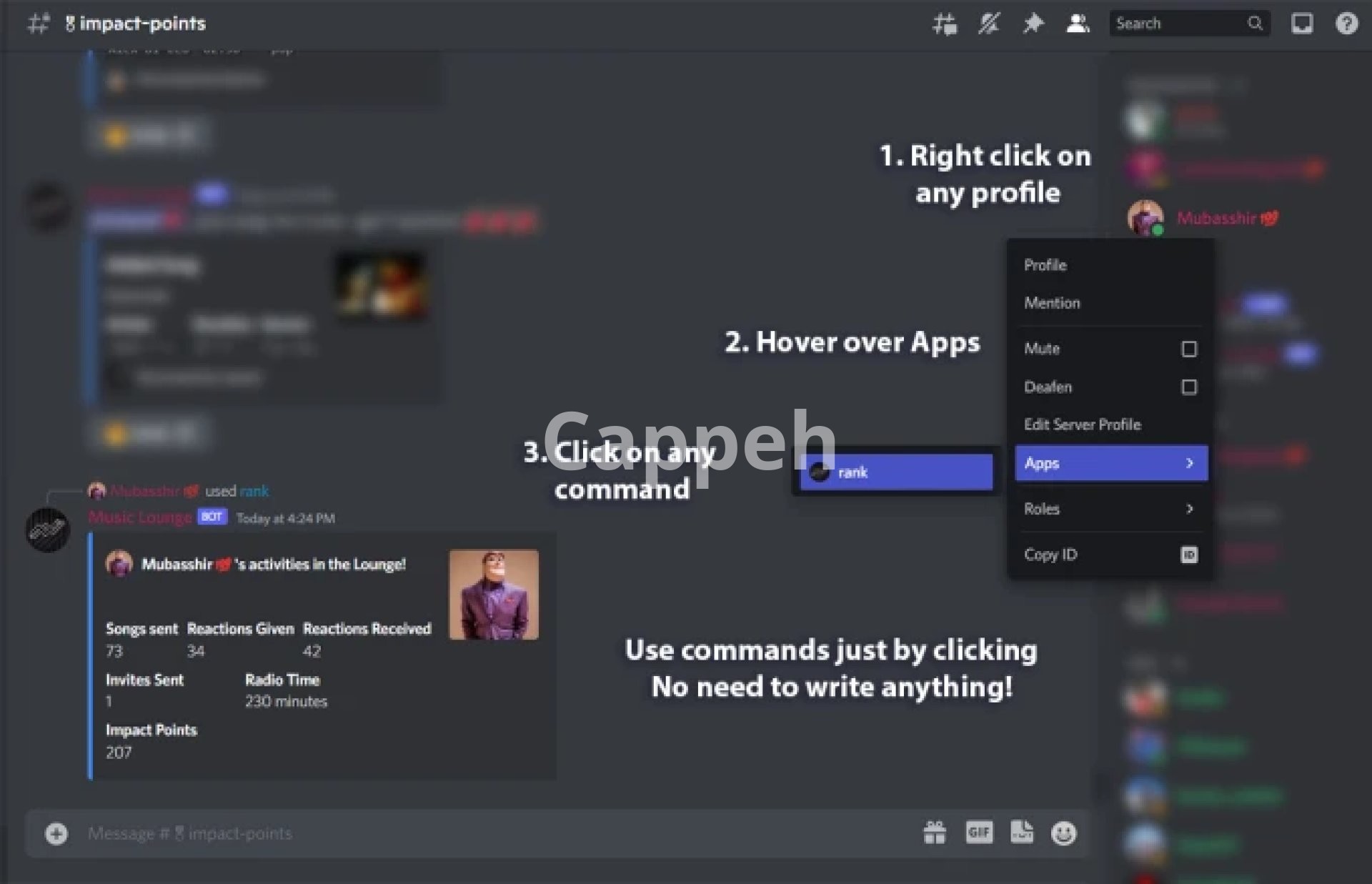1372x884 pixels.
Task: Open the sticker picker icon
Action: [x=1021, y=833]
